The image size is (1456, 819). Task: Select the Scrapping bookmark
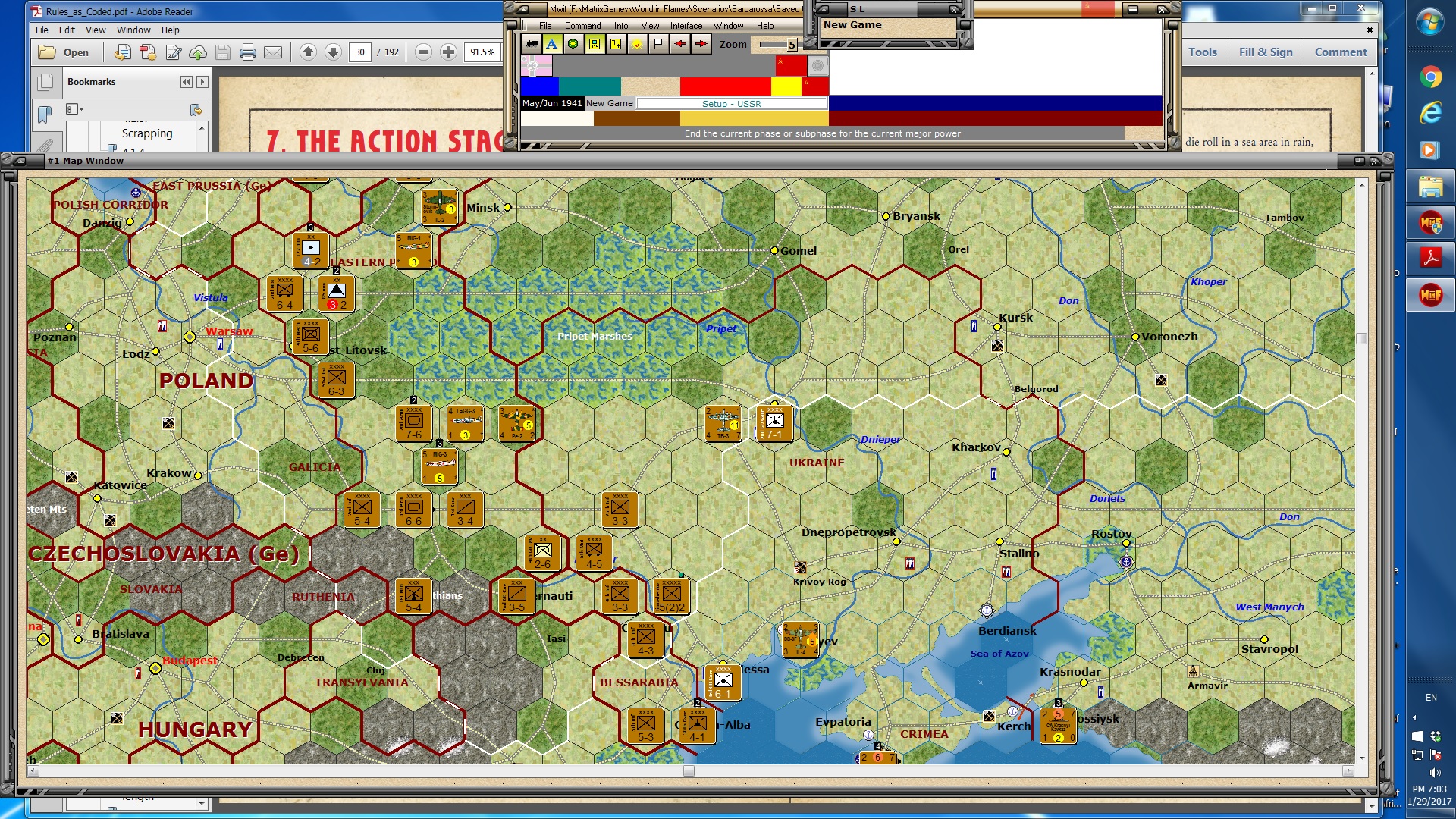click(147, 133)
